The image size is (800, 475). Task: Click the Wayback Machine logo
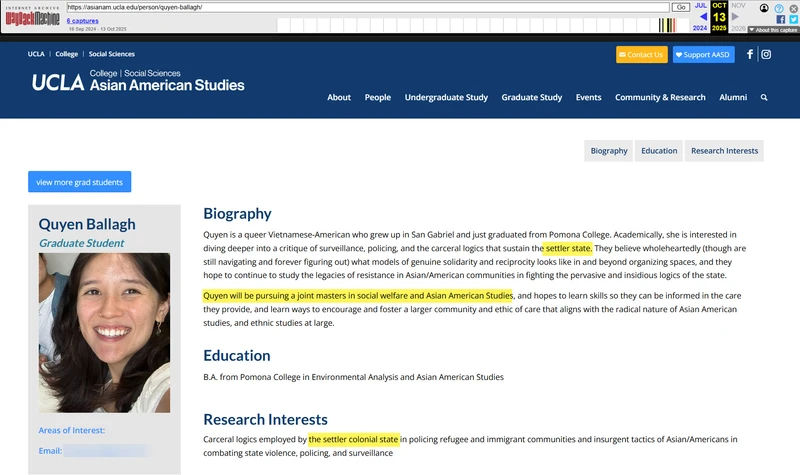[32, 17]
